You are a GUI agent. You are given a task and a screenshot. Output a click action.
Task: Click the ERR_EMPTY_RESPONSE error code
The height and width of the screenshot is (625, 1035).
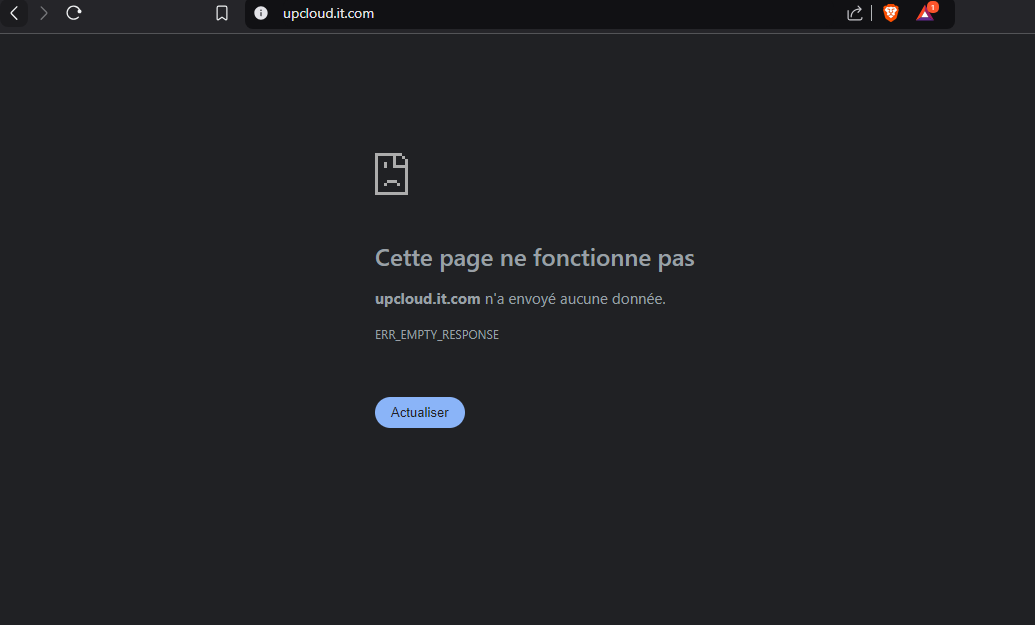click(436, 335)
